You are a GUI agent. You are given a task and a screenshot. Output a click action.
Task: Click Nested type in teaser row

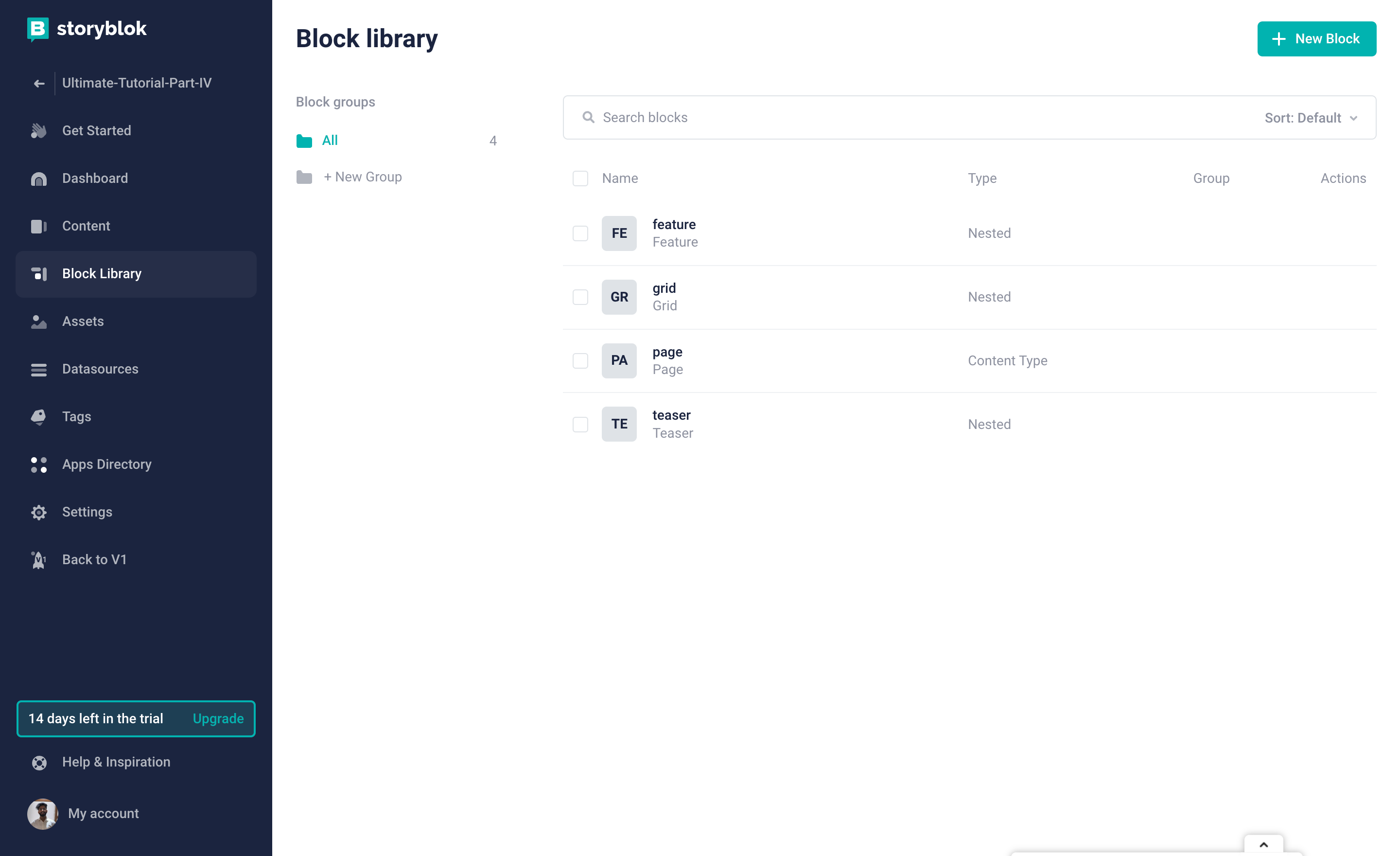(x=989, y=425)
